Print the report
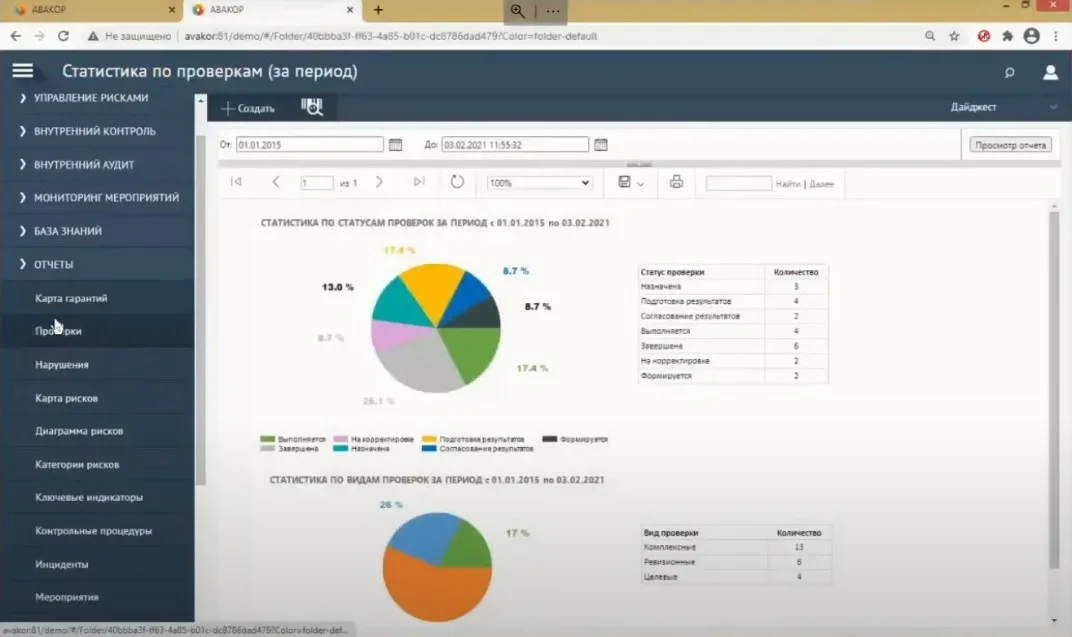This screenshot has width=1072, height=637. click(676, 182)
